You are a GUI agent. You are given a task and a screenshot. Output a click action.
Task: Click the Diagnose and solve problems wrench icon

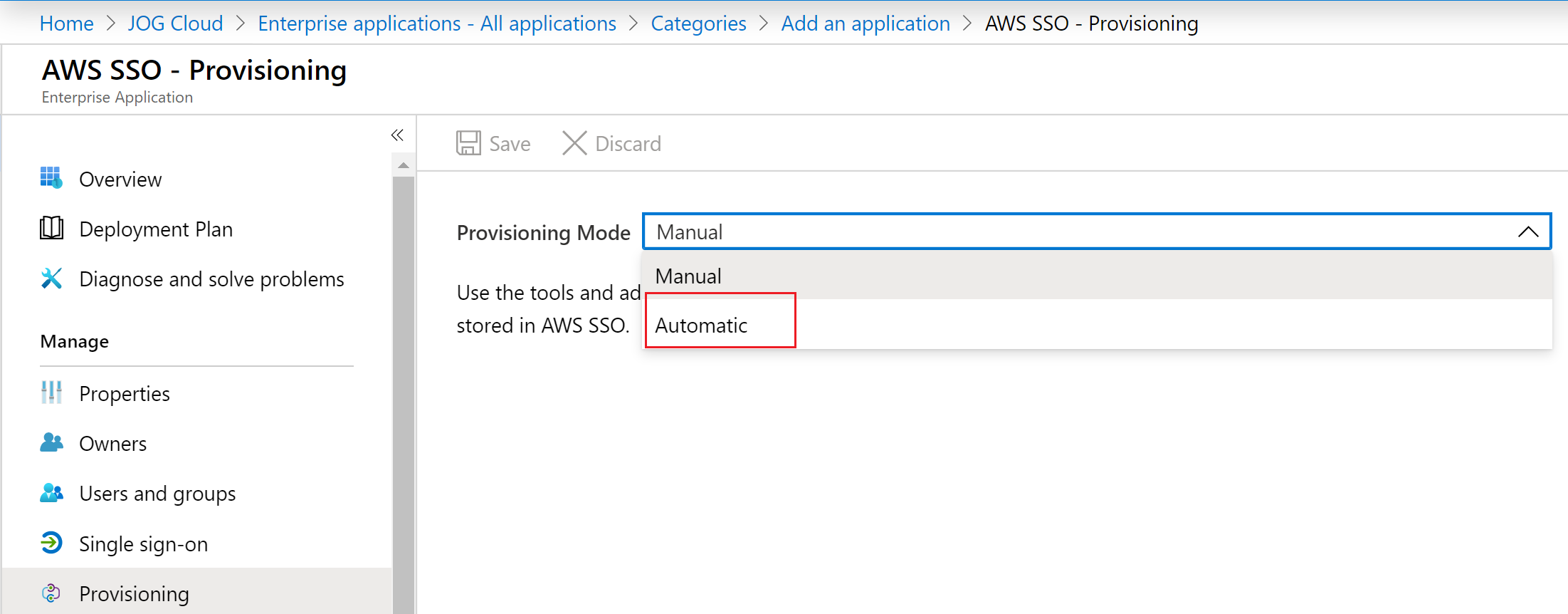point(51,279)
